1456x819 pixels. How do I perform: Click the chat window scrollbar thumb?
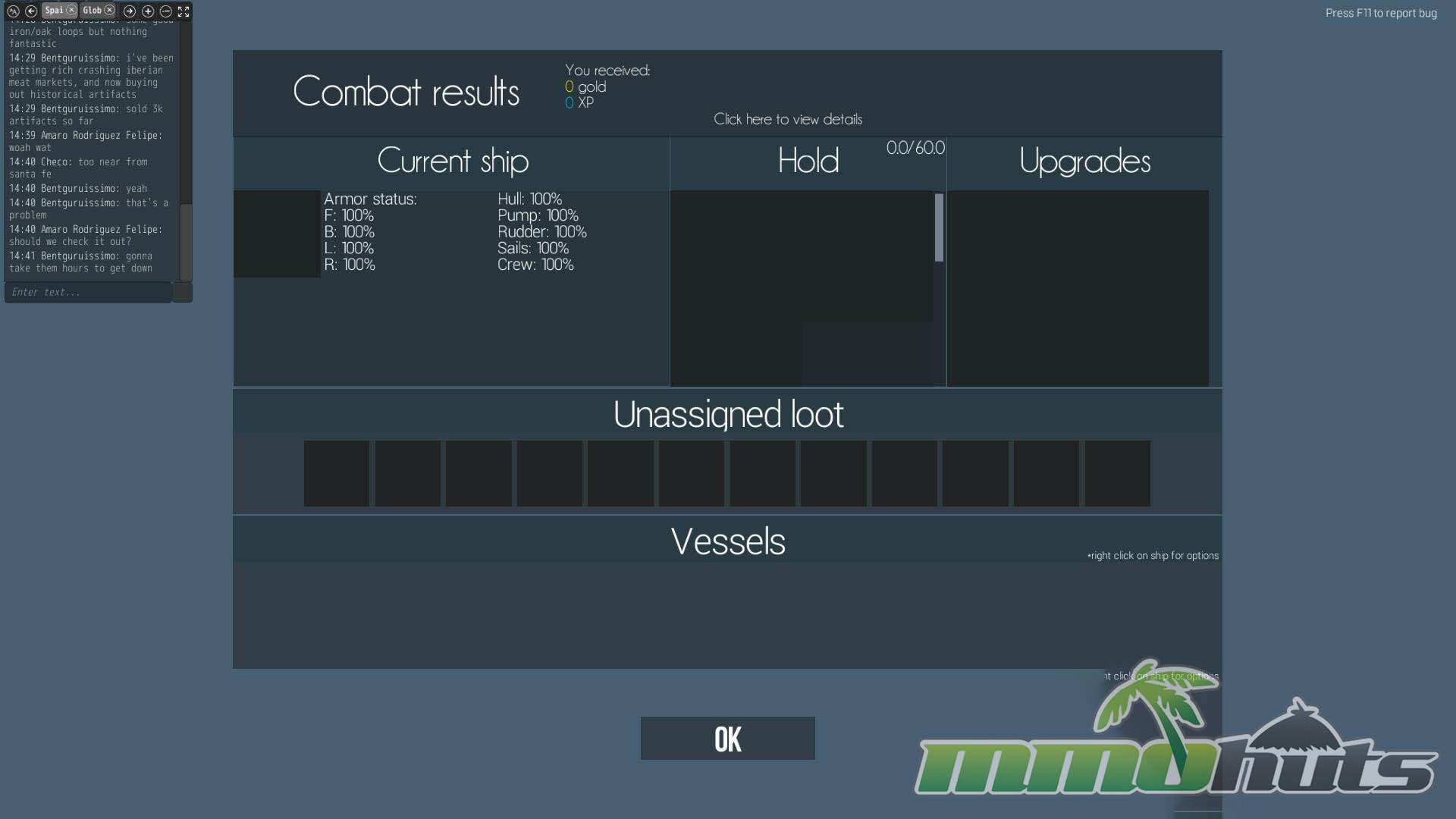pyautogui.click(x=185, y=243)
